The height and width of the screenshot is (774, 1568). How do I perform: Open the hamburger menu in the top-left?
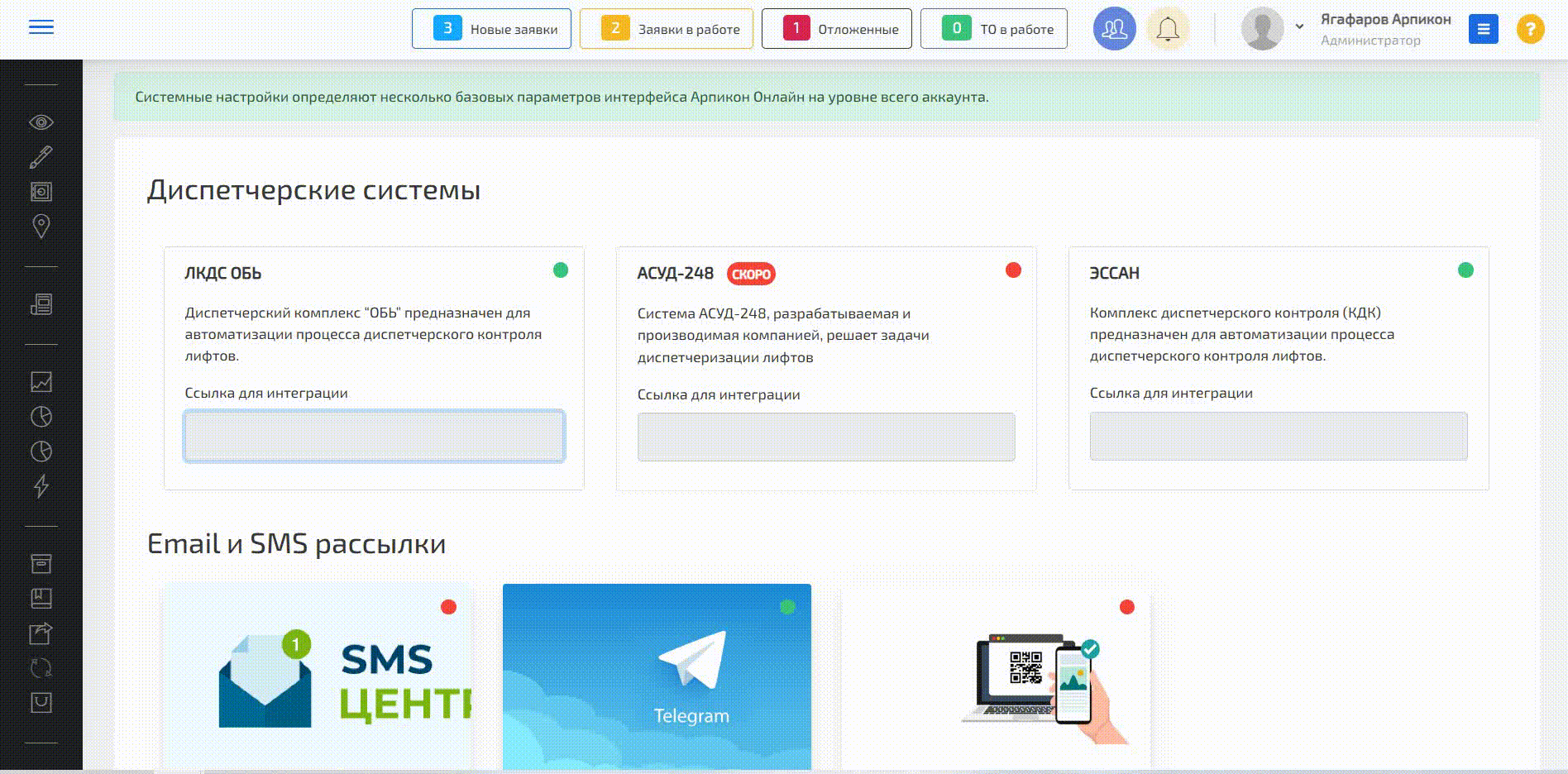[x=41, y=27]
